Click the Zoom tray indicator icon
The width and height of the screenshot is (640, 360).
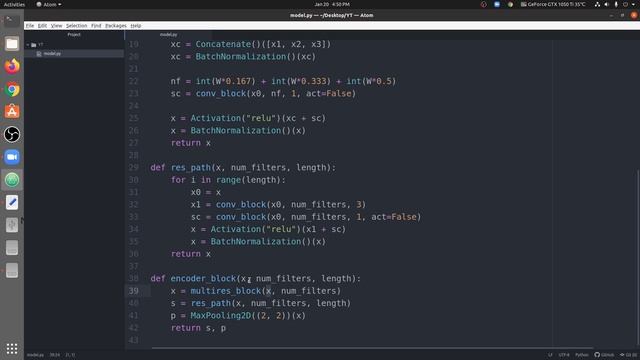497,4
